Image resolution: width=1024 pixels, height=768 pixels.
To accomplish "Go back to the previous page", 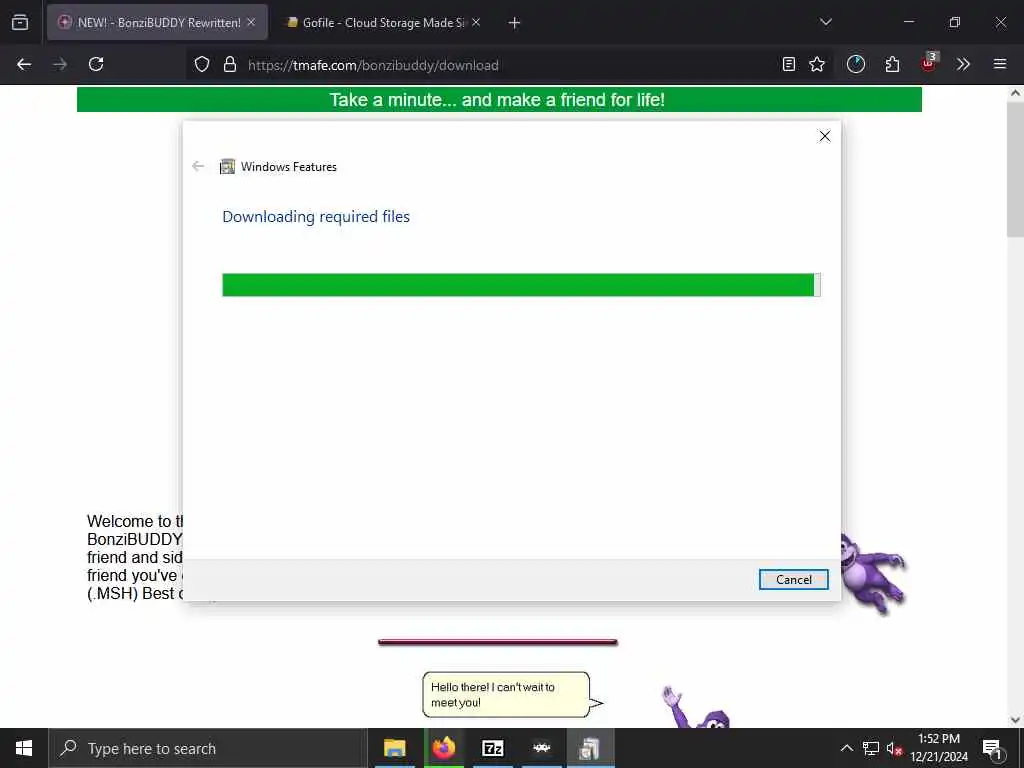I will click(24, 64).
